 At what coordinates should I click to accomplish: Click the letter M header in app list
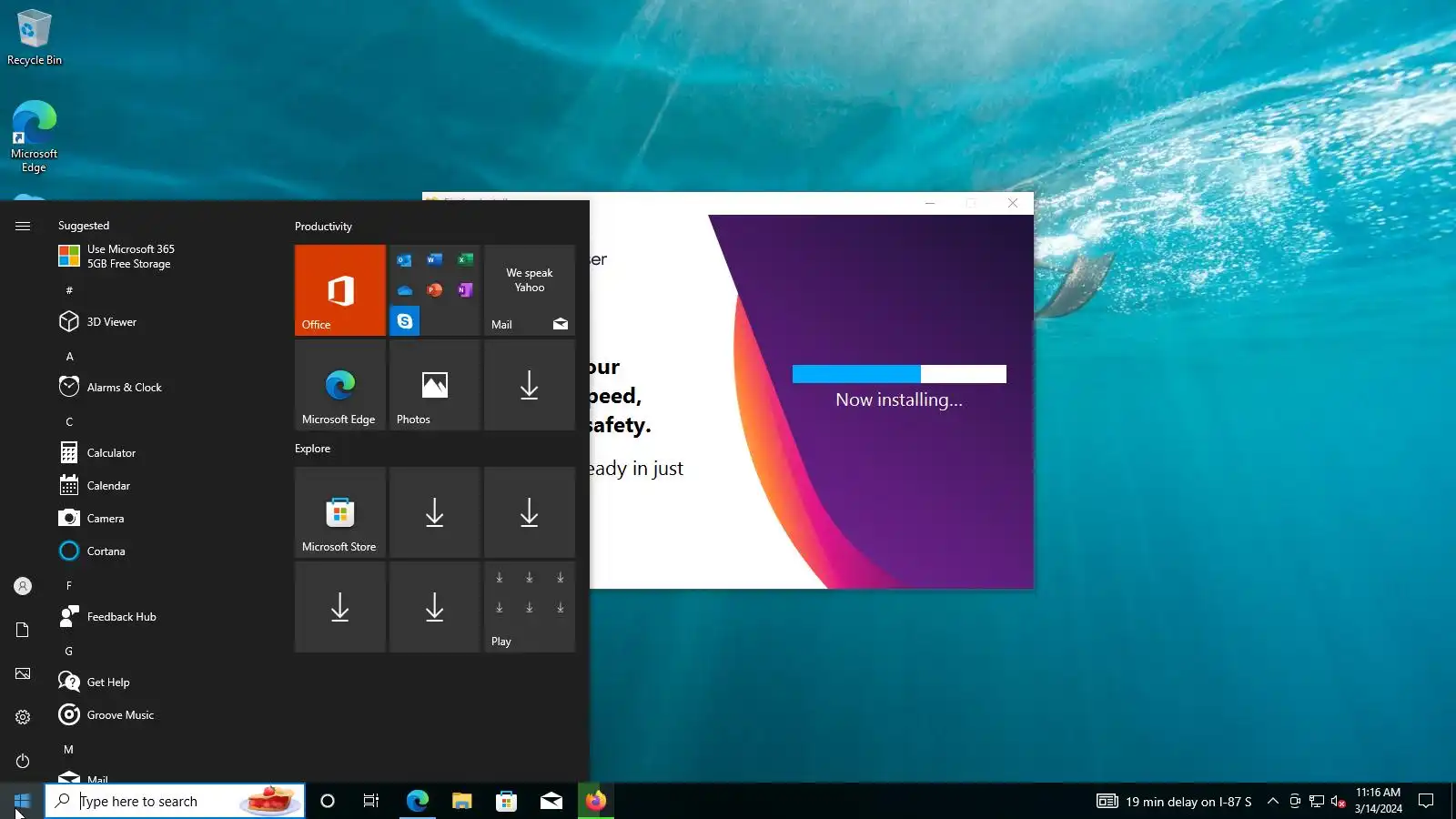[69, 750]
